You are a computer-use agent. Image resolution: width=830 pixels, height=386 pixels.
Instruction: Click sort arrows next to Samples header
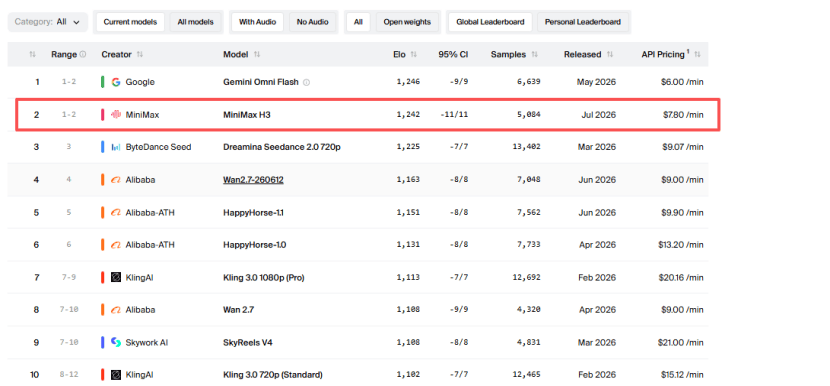[535, 55]
